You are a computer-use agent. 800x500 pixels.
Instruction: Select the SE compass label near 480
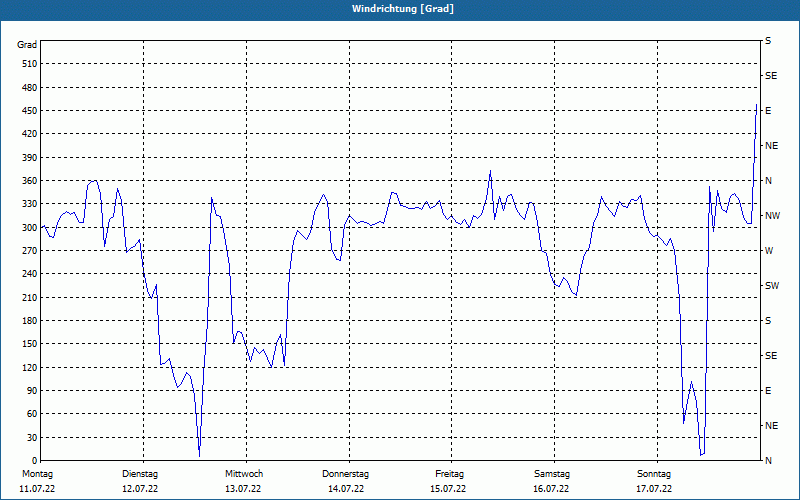point(771,76)
